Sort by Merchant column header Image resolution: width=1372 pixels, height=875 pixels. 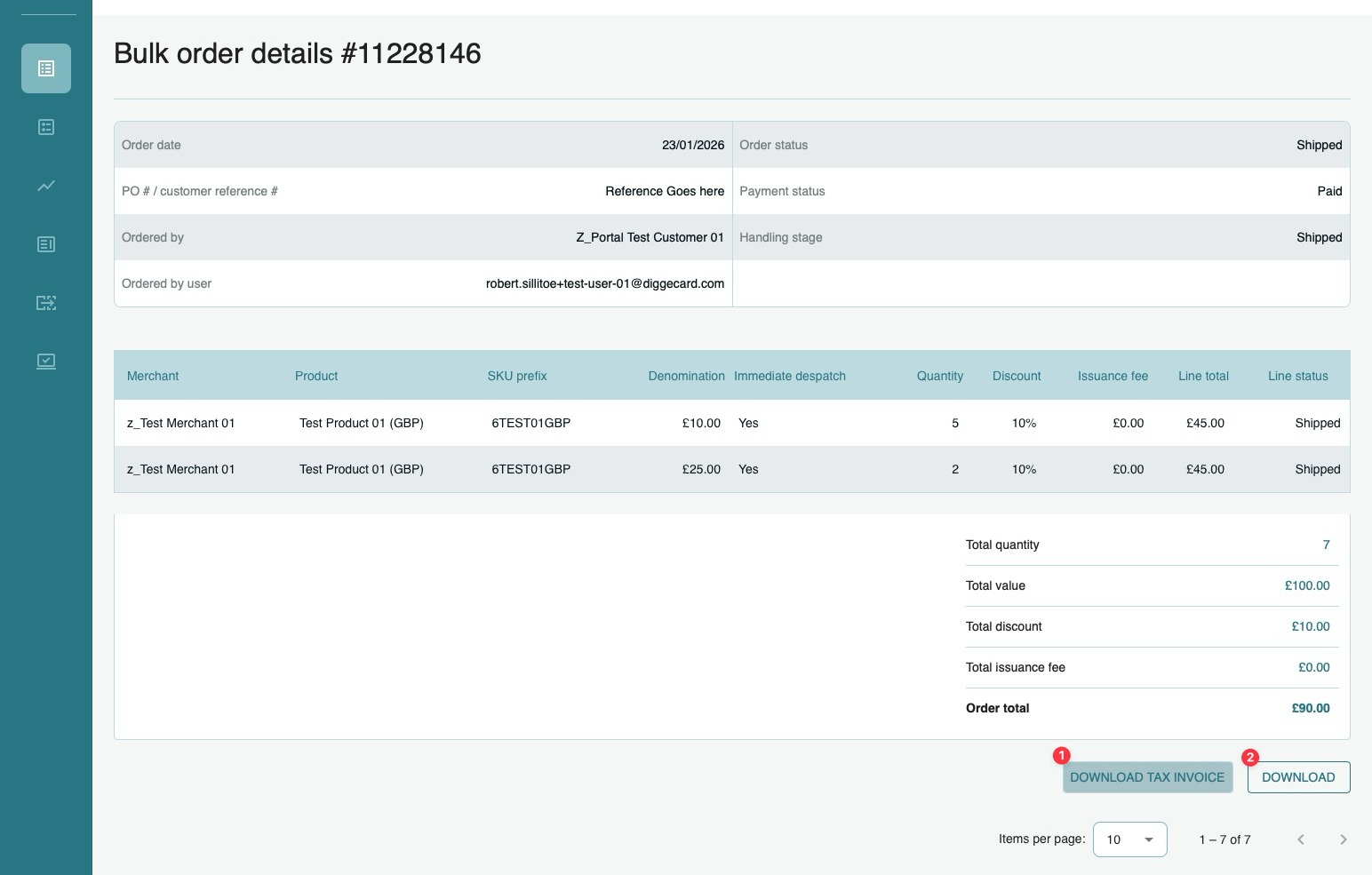(153, 376)
